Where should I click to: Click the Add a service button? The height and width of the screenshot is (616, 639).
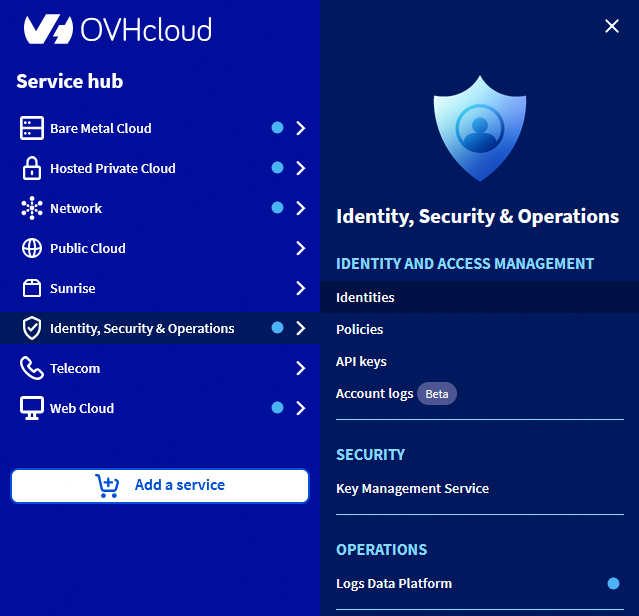pos(160,485)
